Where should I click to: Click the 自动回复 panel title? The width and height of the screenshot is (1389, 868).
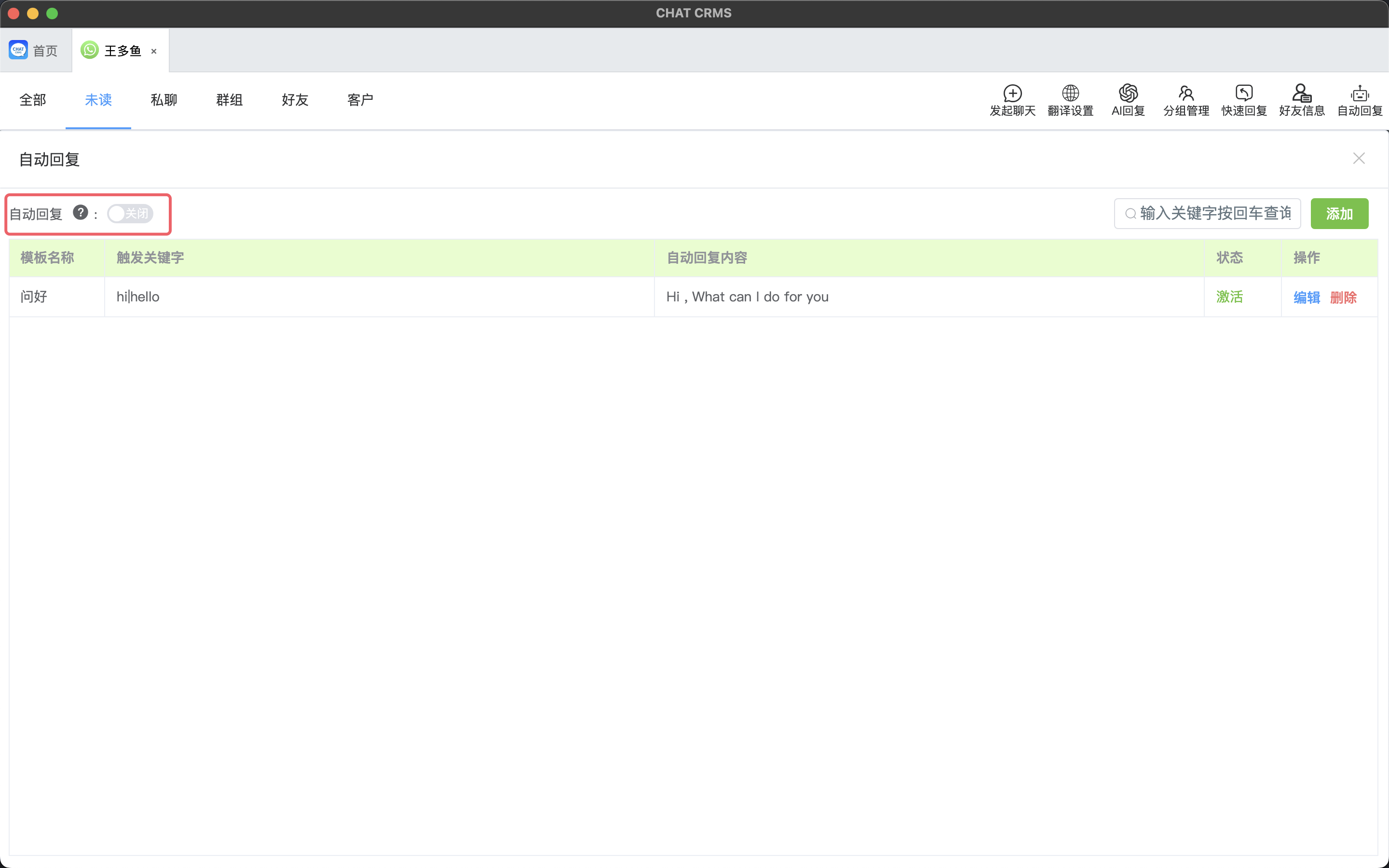pyautogui.click(x=49, y=160)
